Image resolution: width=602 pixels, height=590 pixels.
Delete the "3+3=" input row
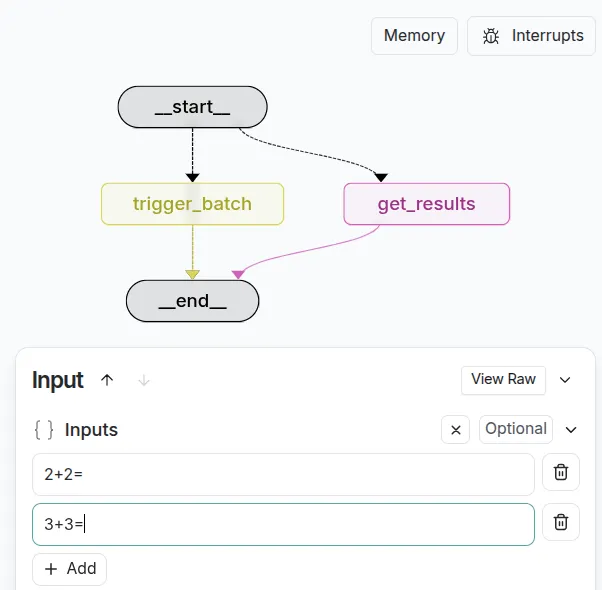(561, 522)
